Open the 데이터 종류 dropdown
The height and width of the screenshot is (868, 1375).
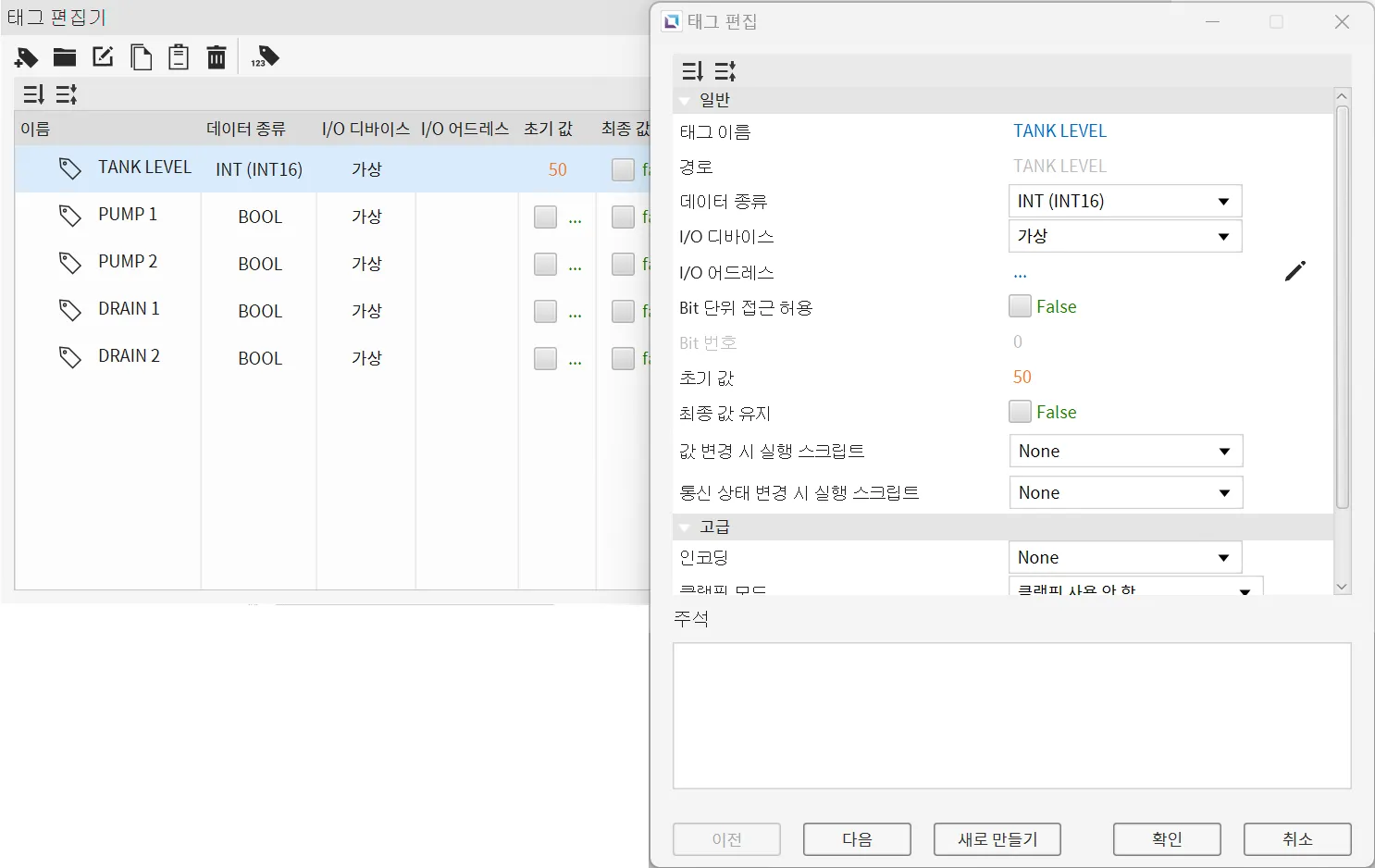coord(1124,202)
